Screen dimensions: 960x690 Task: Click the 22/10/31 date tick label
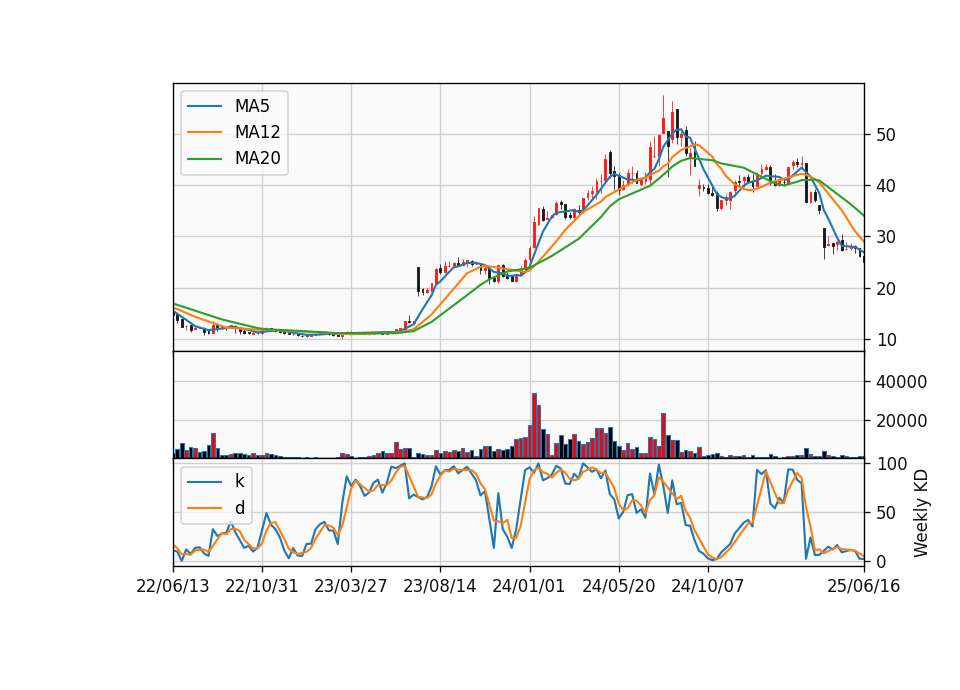[261, 586]
